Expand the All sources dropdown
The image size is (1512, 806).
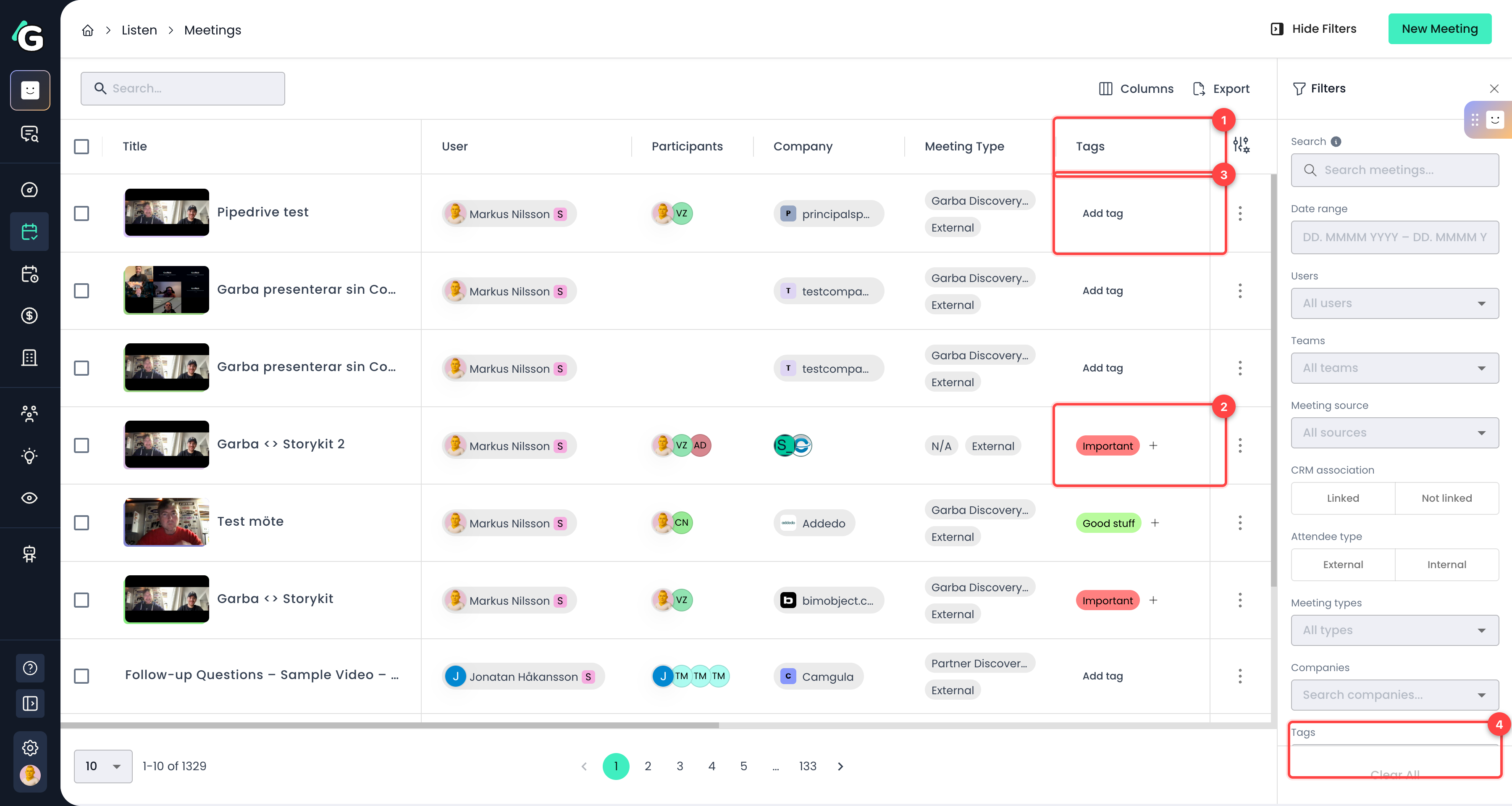tap(1394, 432)
